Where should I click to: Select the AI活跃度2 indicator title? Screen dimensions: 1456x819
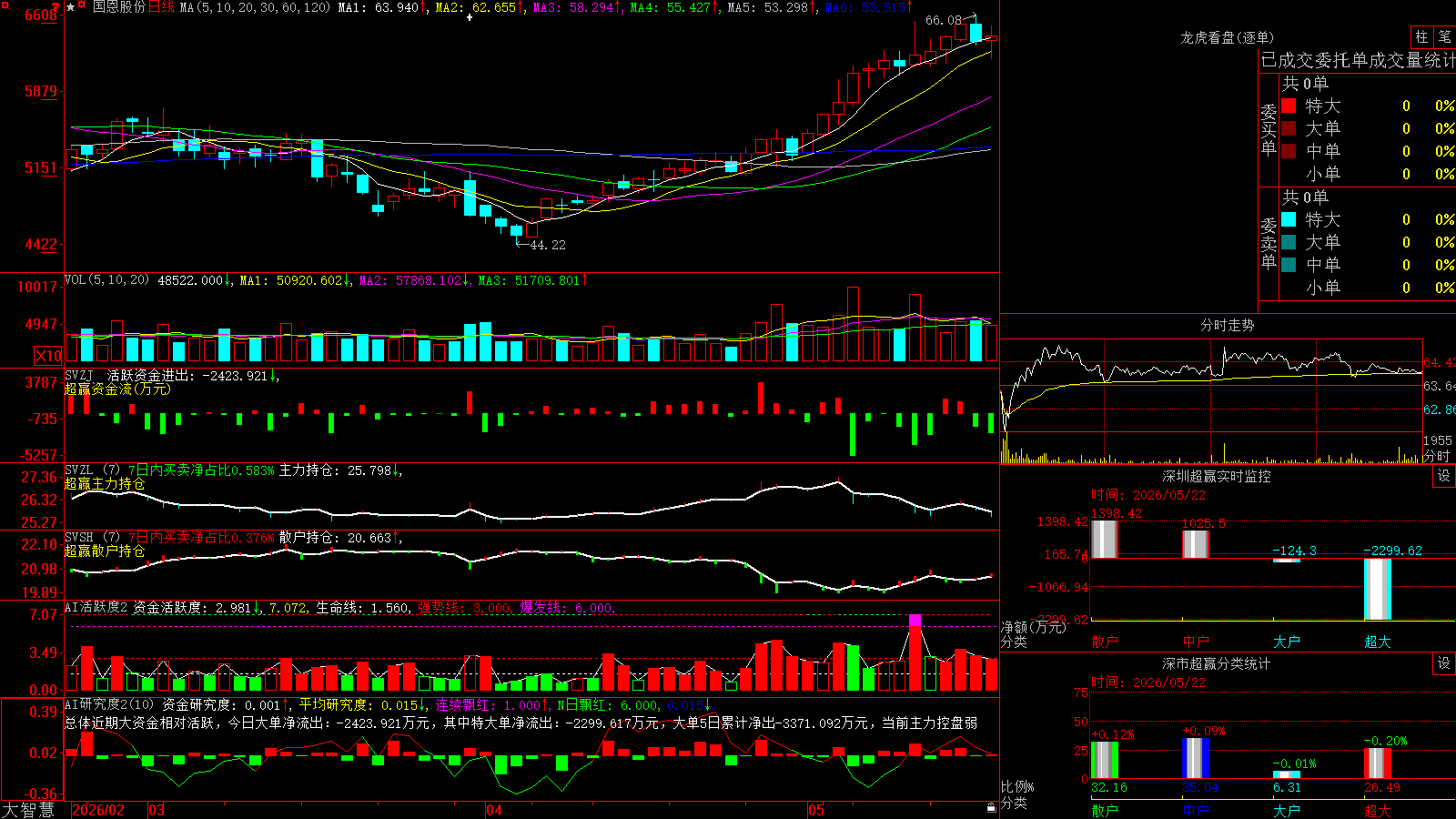96,607
